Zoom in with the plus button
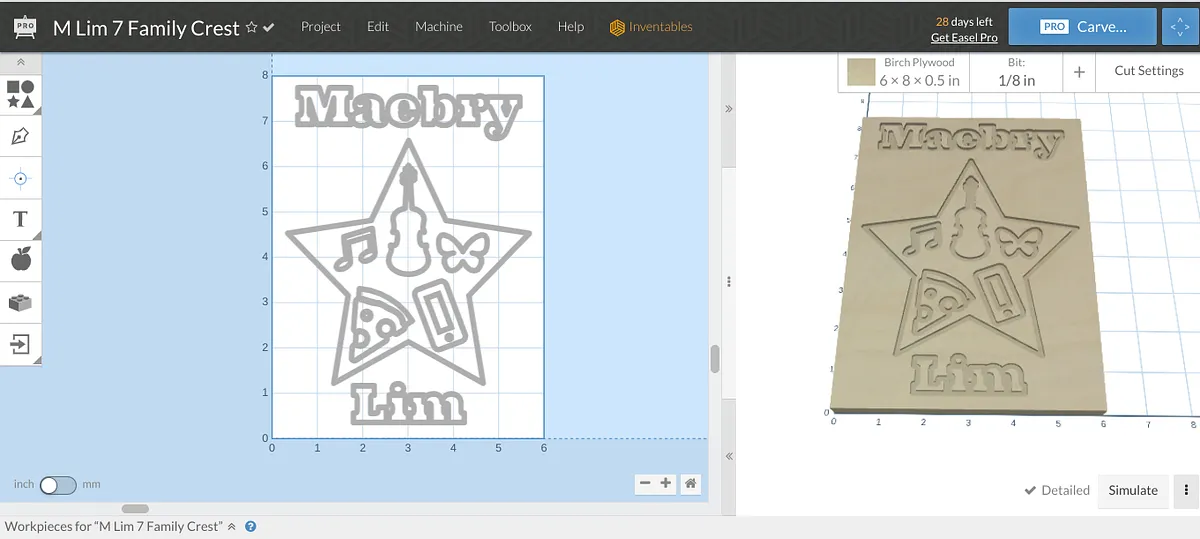This screenshot has height=539, width=1200. 666,484
